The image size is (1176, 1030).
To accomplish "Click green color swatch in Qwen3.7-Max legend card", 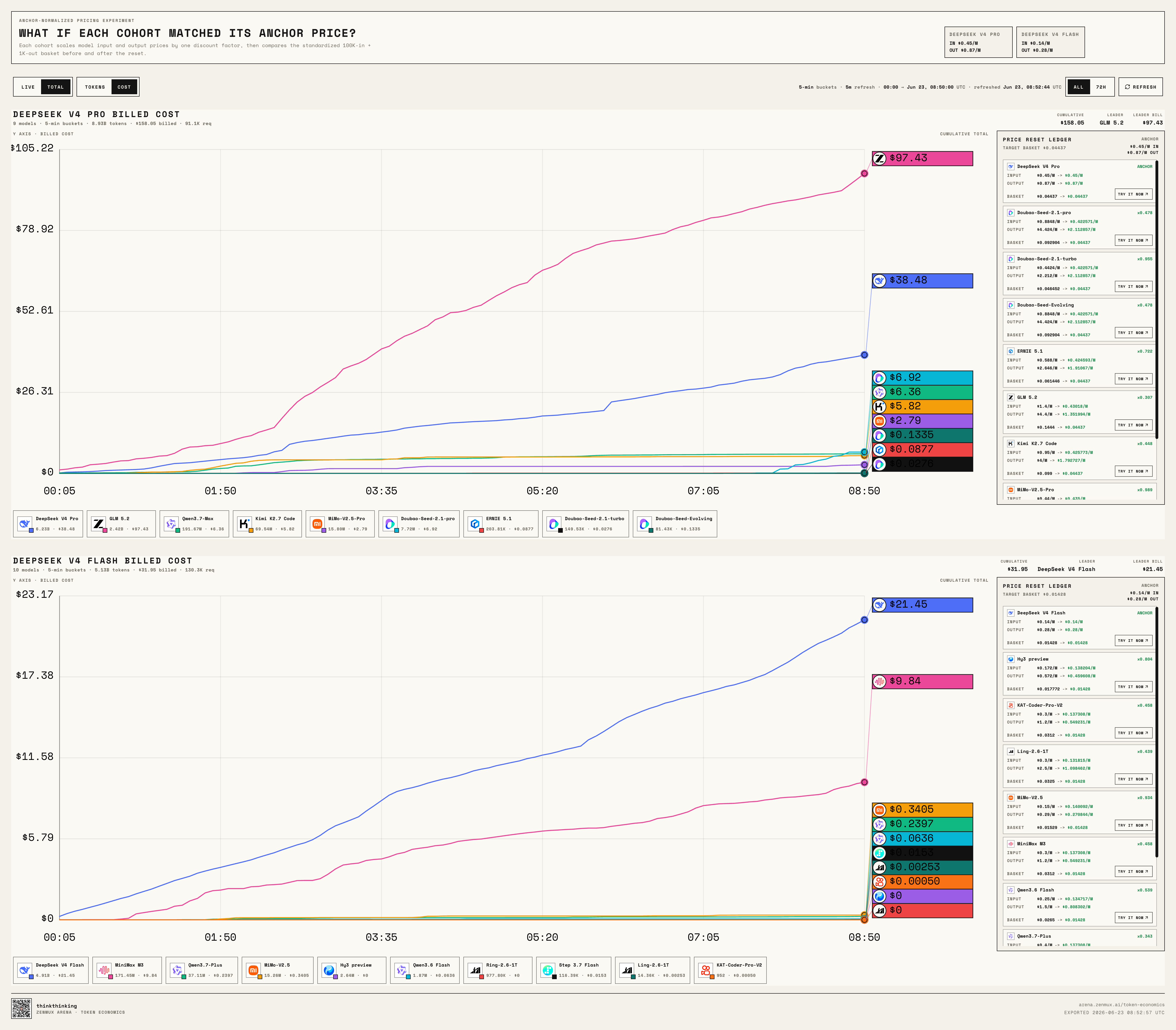I will [178, 531].
